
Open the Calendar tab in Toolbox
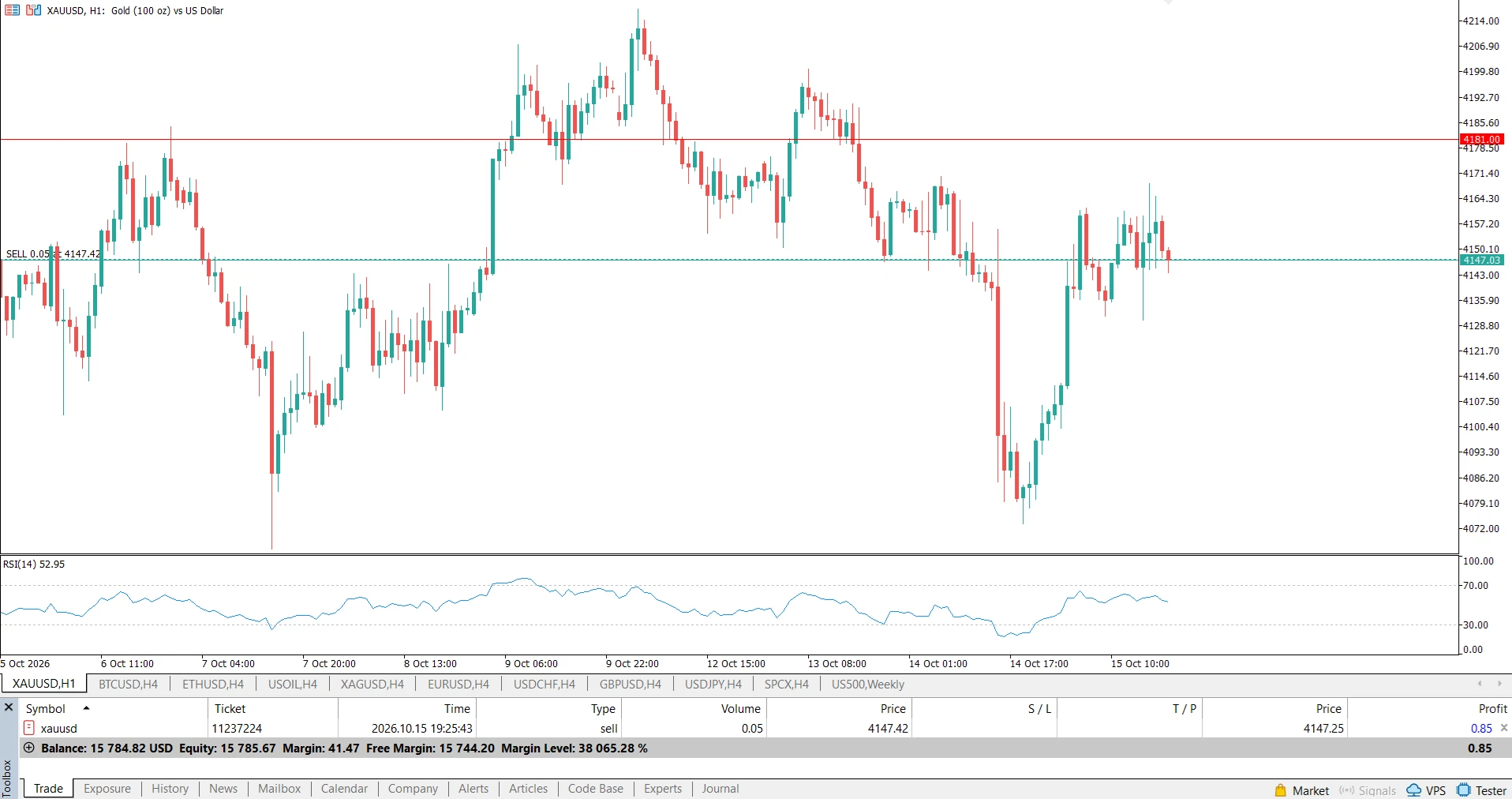[344, 788]
